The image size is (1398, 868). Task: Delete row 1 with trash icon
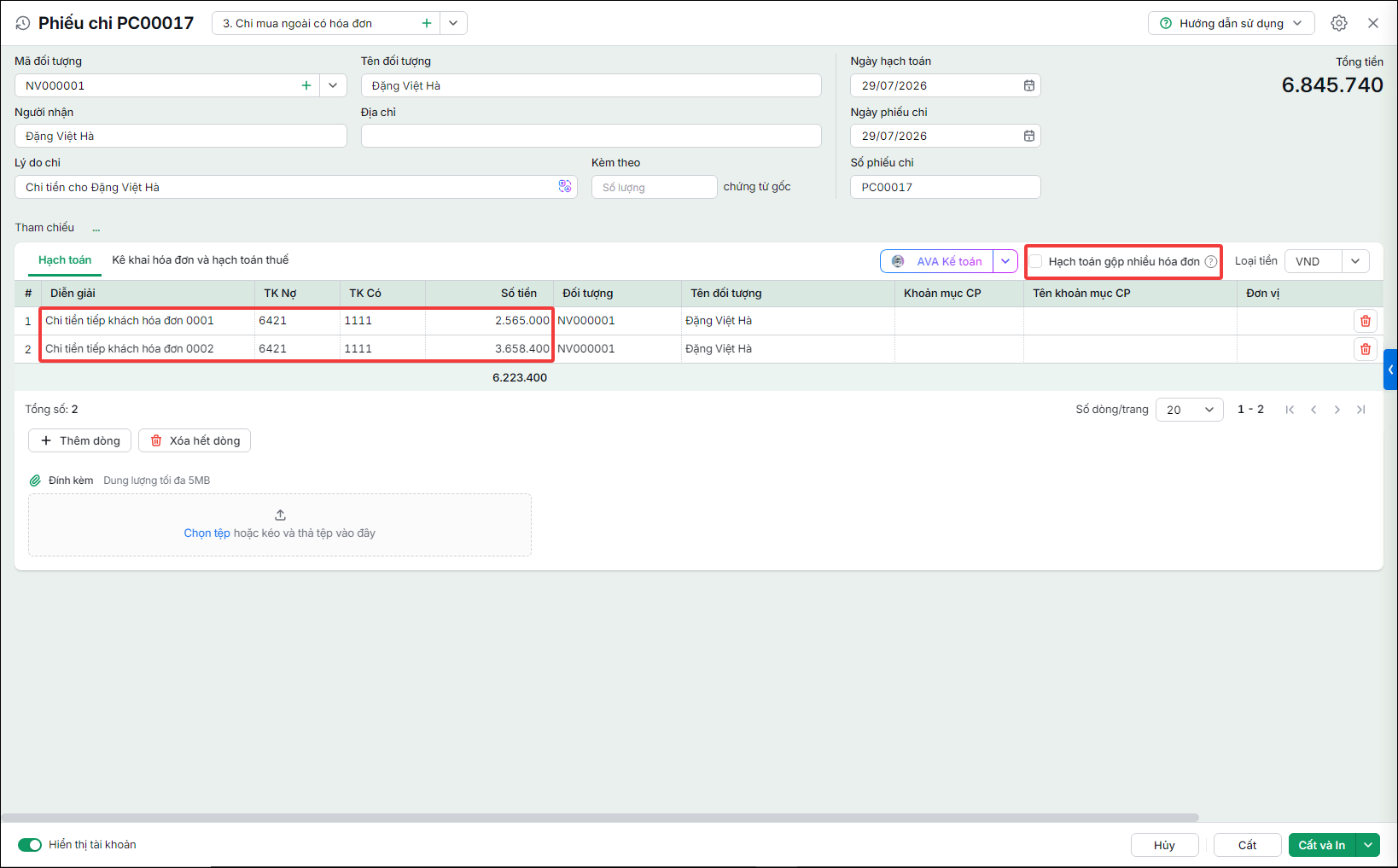[1365, 321]
